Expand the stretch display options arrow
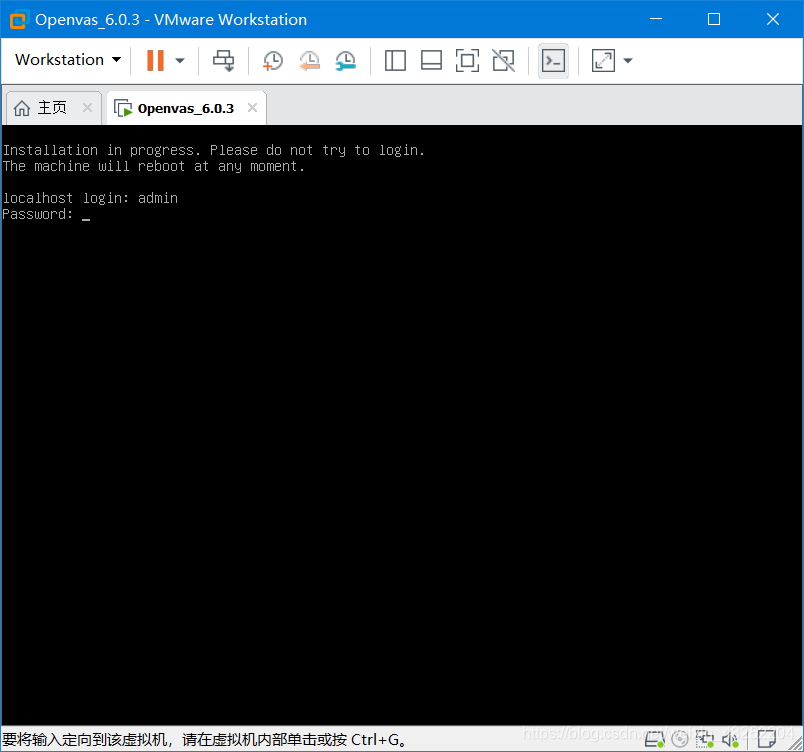This screenshot has height=752, width=804. (628, 60)
